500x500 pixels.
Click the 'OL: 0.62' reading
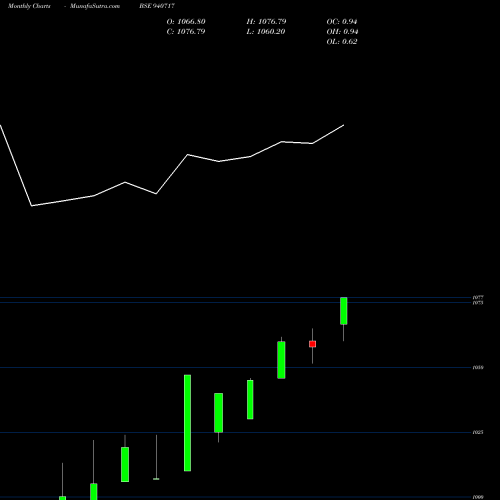[x=342, y=42]
